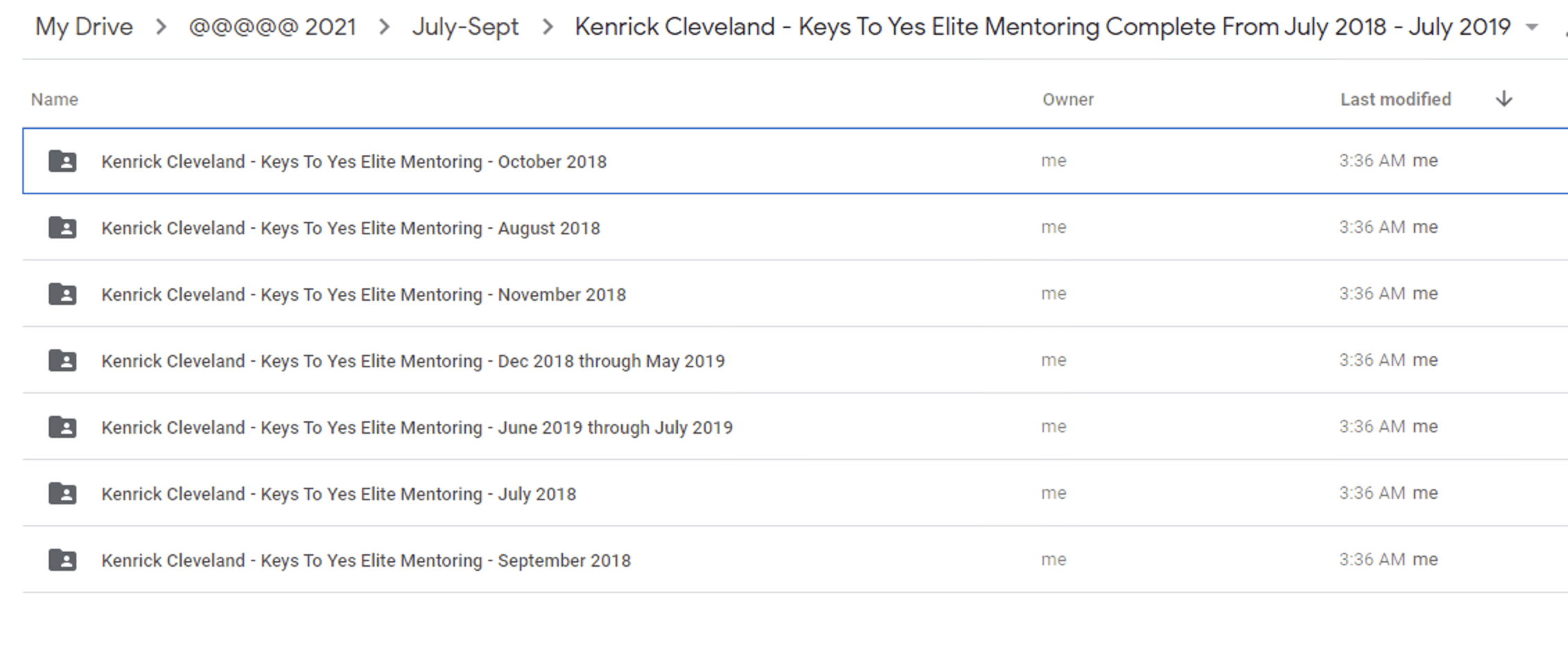The image size is (1568, 647).
Task: Sort by Last modified column header
Action: [1395, 99]
